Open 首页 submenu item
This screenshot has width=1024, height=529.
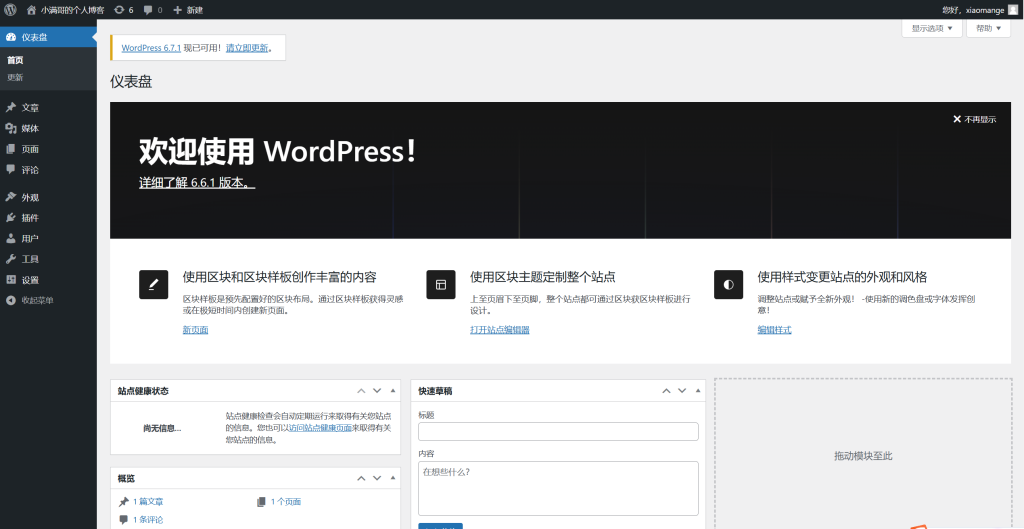[15, 60]
